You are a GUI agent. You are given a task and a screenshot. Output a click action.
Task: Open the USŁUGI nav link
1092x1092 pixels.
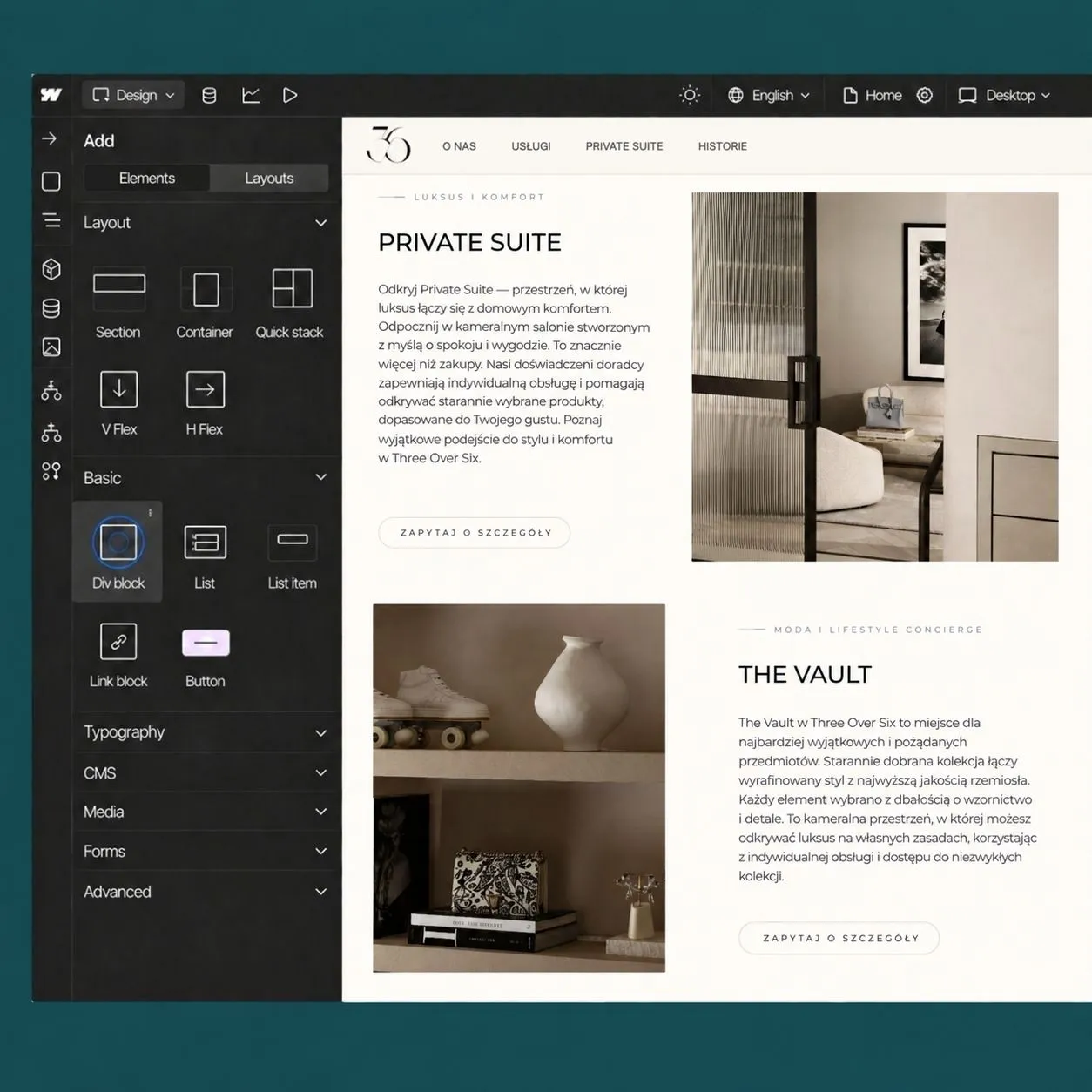tap(531, 146)
